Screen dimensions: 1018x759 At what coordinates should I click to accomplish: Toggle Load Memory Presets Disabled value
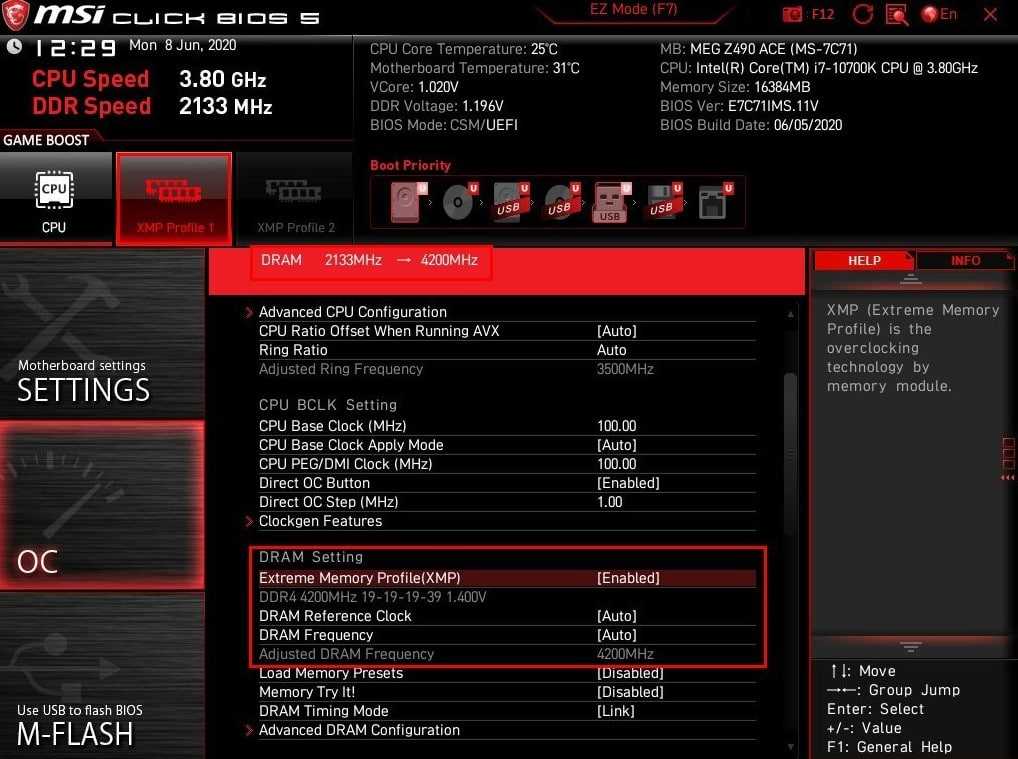(630, 673)
